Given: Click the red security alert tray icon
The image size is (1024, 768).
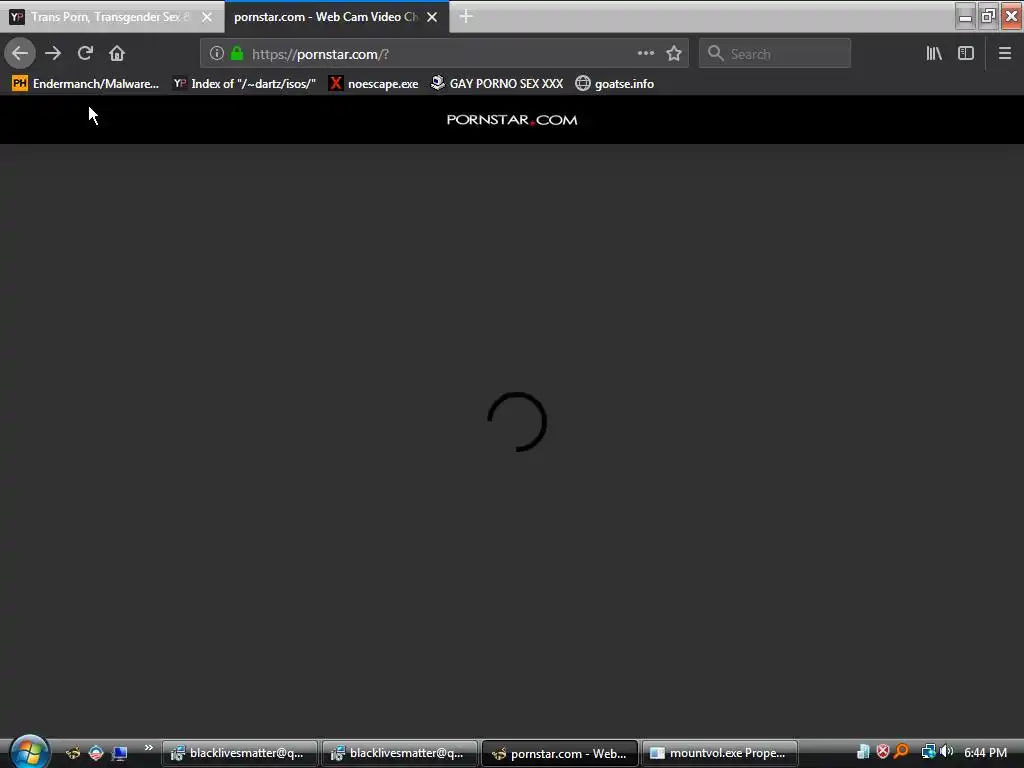Looking at the screenshot, I should [x=883, y=752].
